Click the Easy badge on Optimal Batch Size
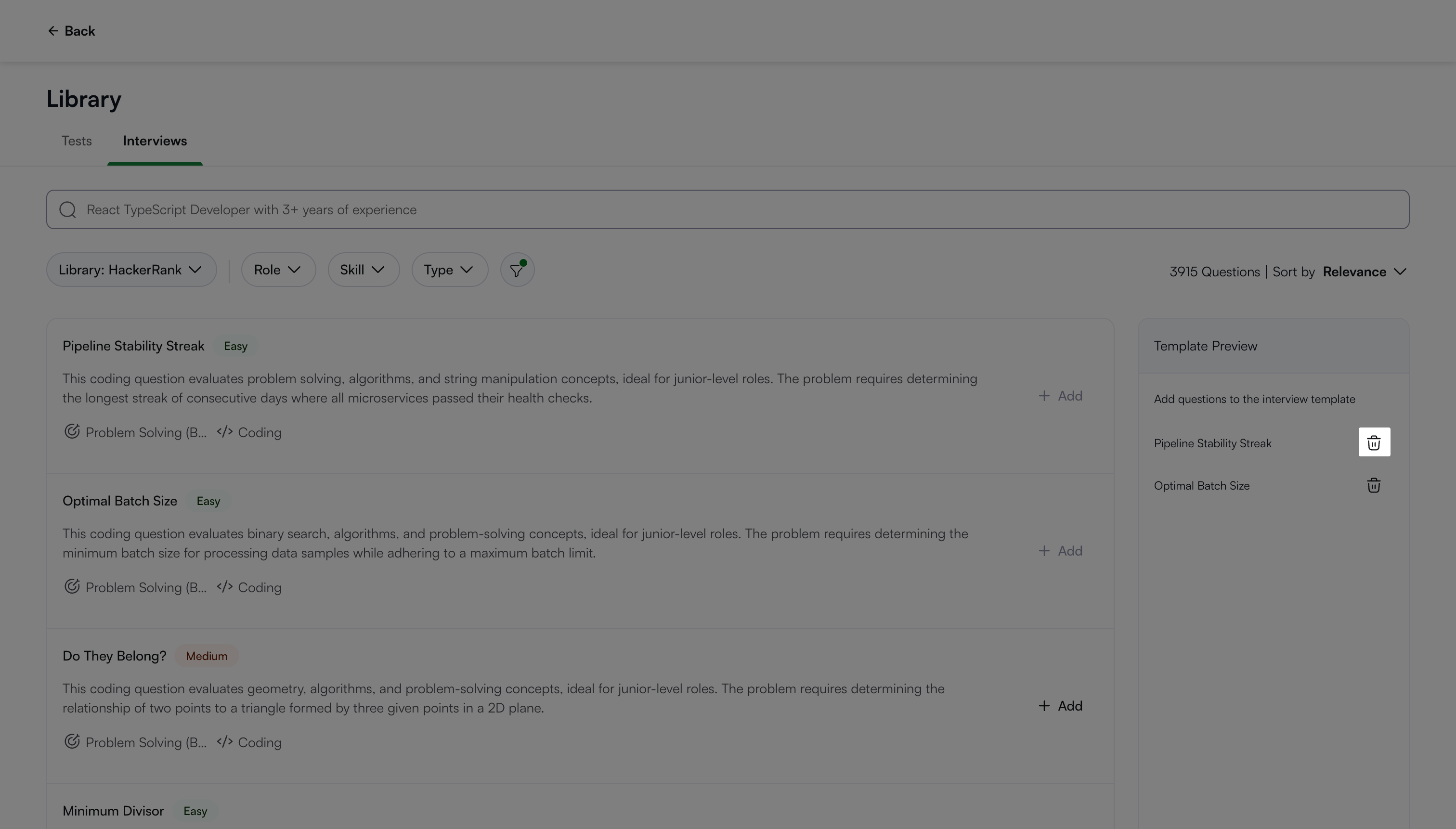Viewport: 1456px width, 829px height. point(208,501)
